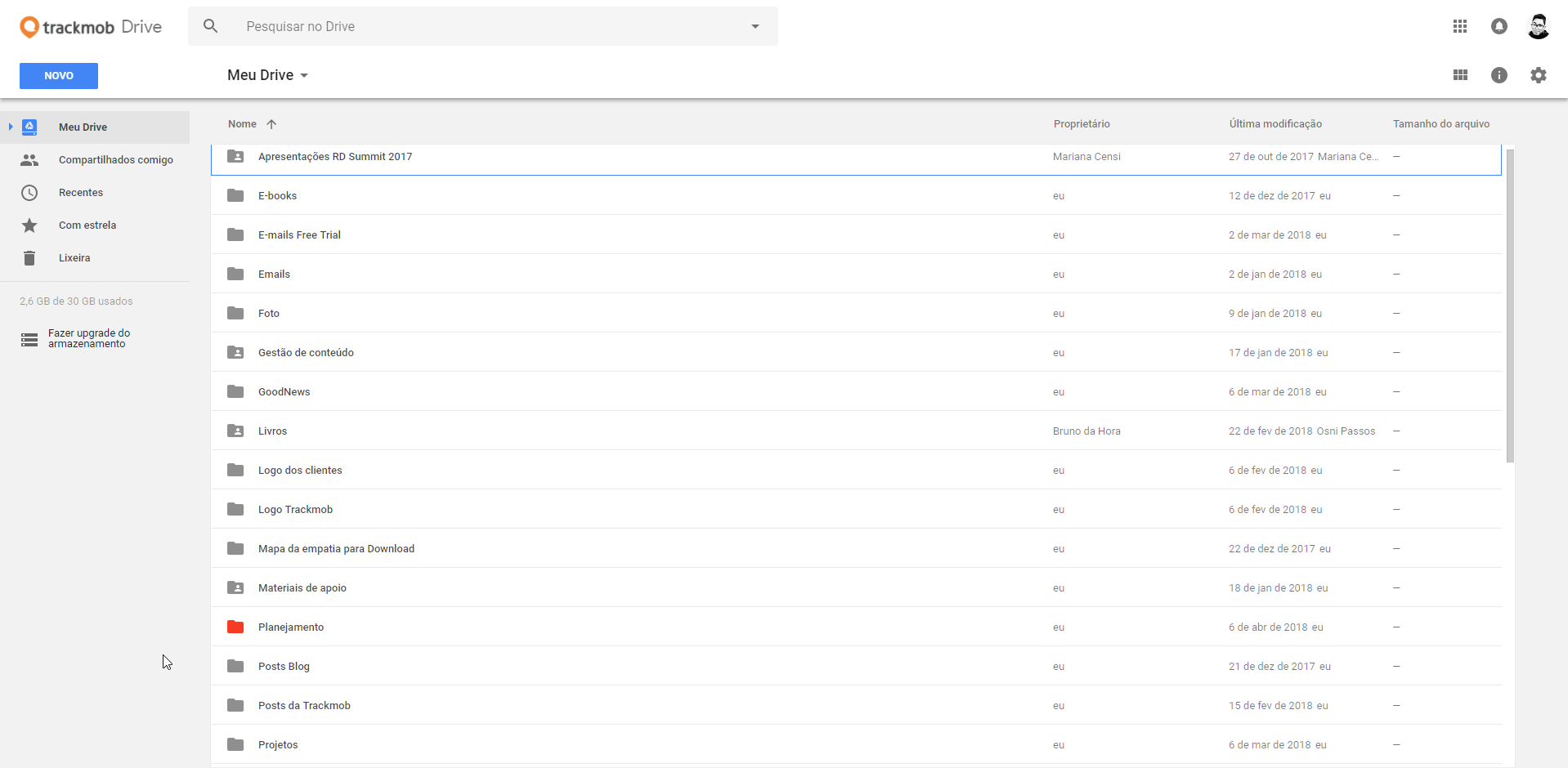Screen dimensions: 1568x768
Task: Open the settings gear icon
Action: [x=1538, y=75]
